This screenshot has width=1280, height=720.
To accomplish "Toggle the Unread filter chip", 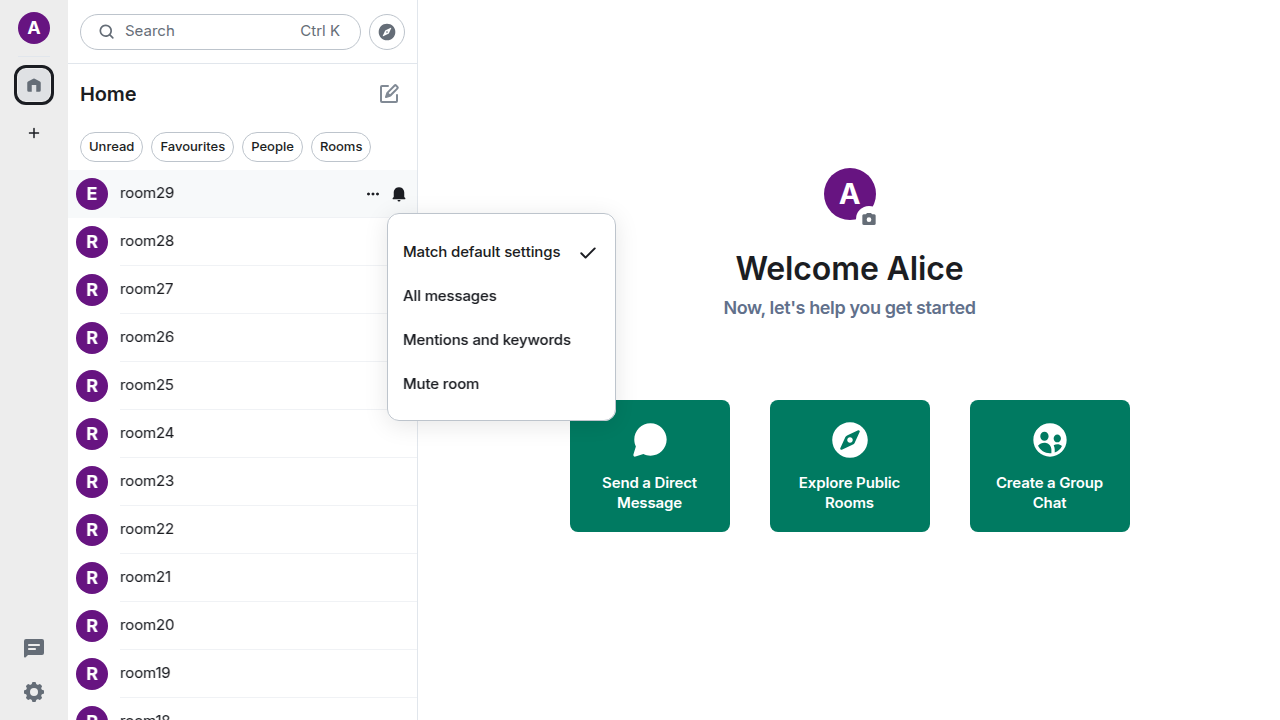I will tap(111, 147).
